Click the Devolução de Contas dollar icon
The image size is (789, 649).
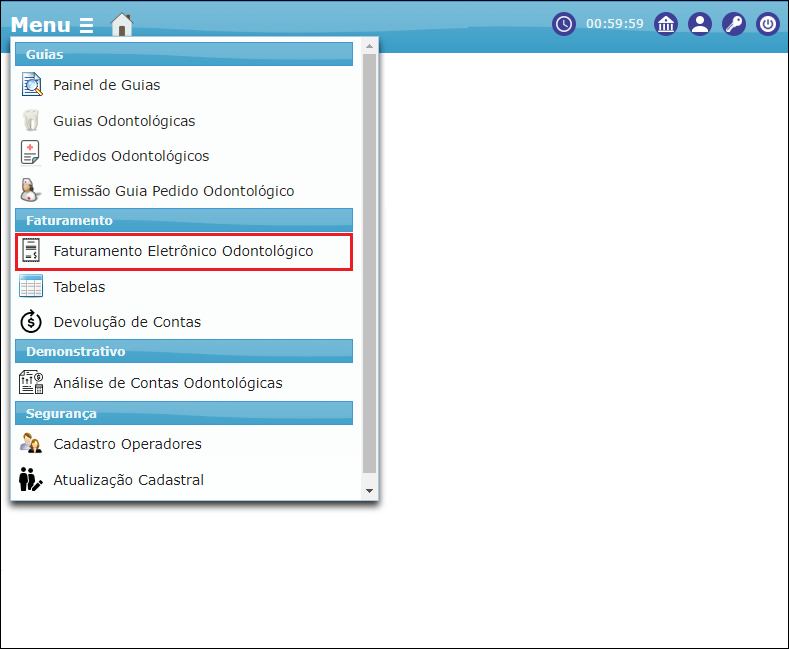pyautogui.click(x=31, y=321)
